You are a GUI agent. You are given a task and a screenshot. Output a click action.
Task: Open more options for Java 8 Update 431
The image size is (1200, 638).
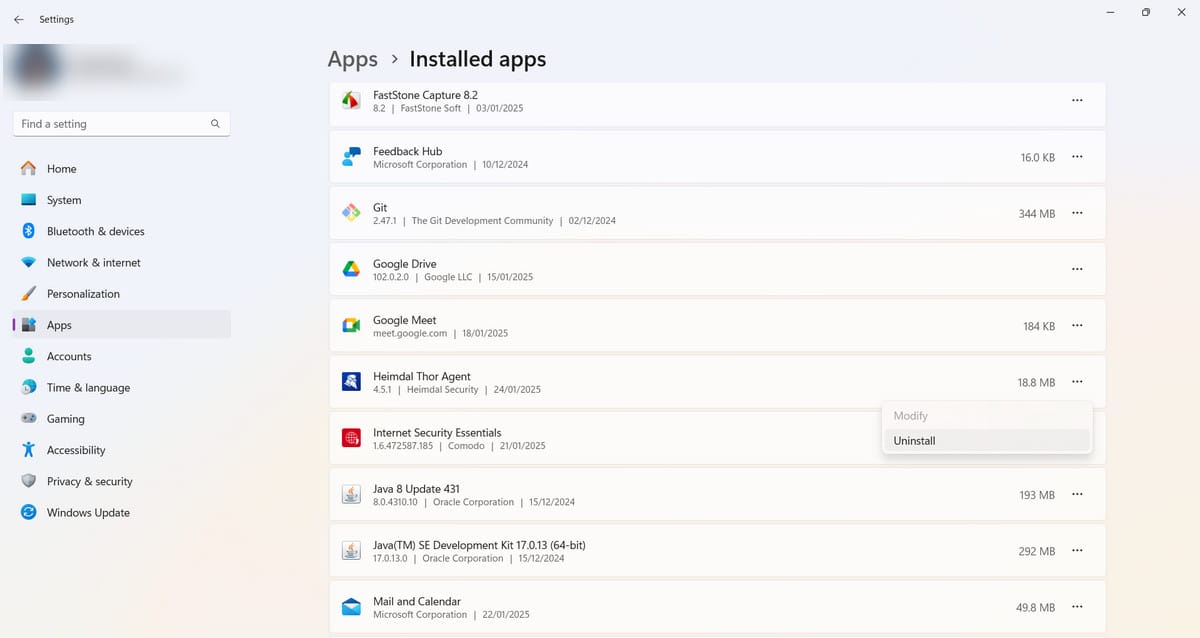(x=1077, y=494)
